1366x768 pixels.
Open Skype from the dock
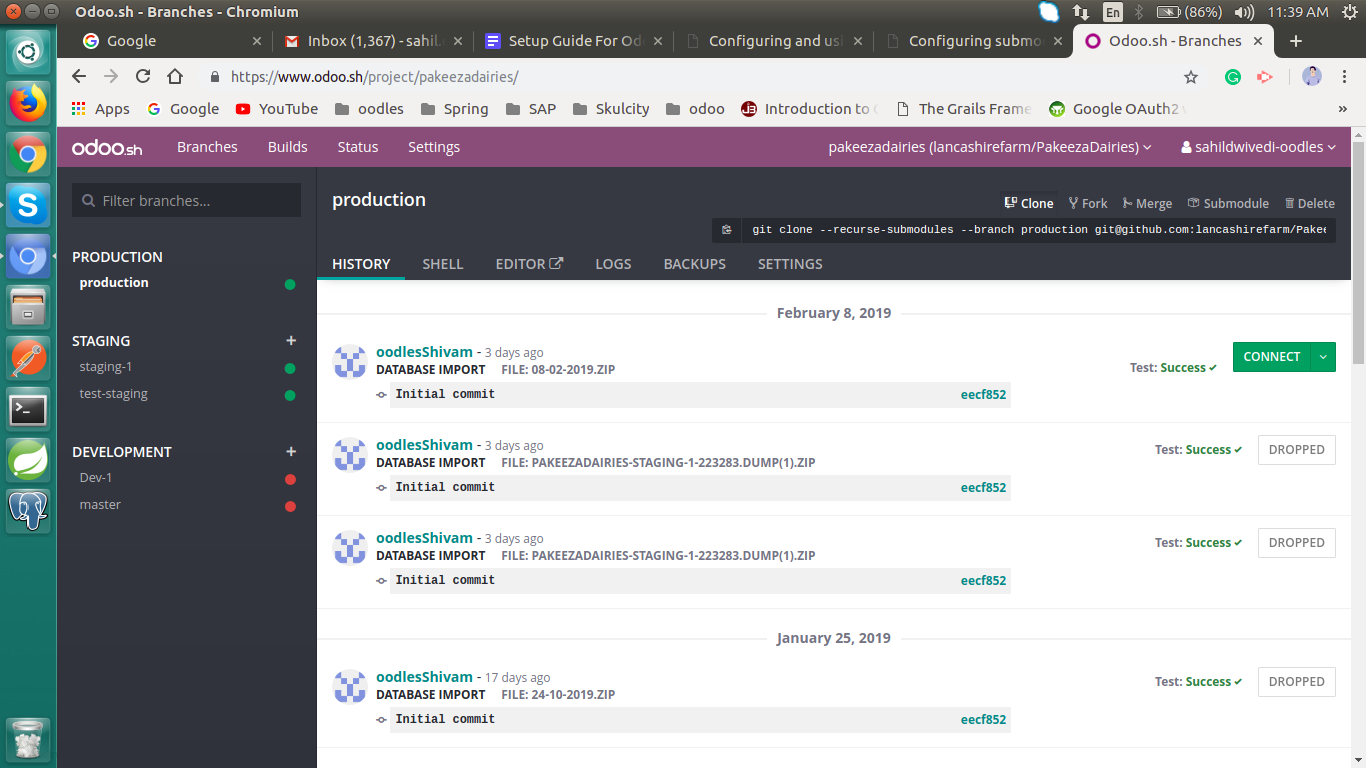(x=28, y=206)
